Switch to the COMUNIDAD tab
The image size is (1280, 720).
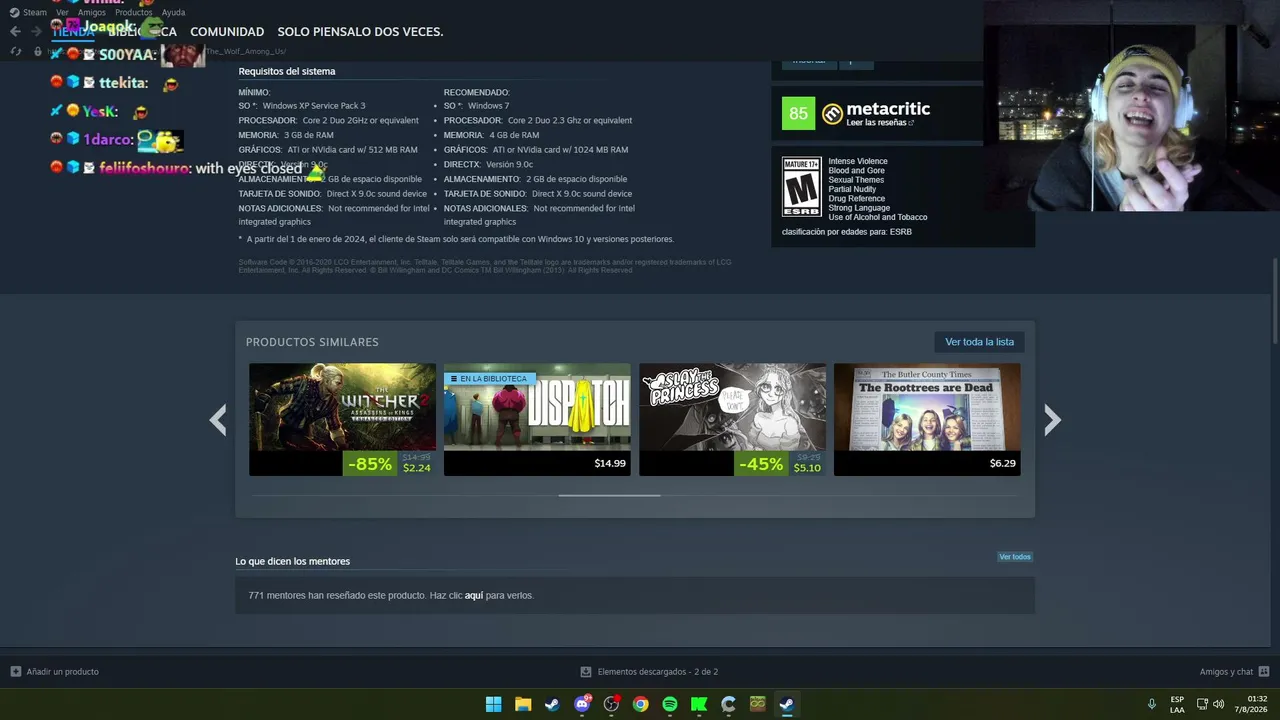(227, 32)
